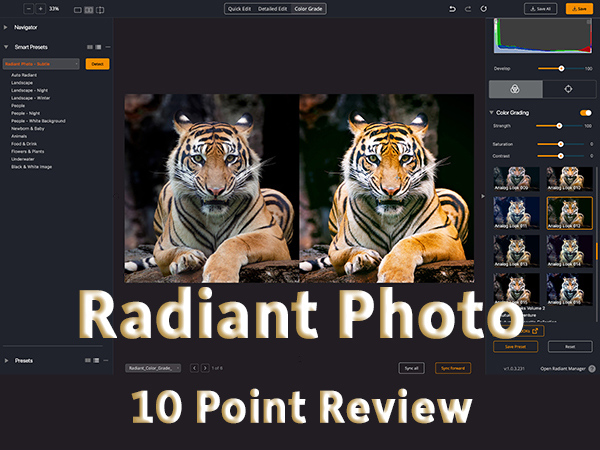Select Food & Drink smart preset
This screenshot has height=450, width=600.
point(24,144)
